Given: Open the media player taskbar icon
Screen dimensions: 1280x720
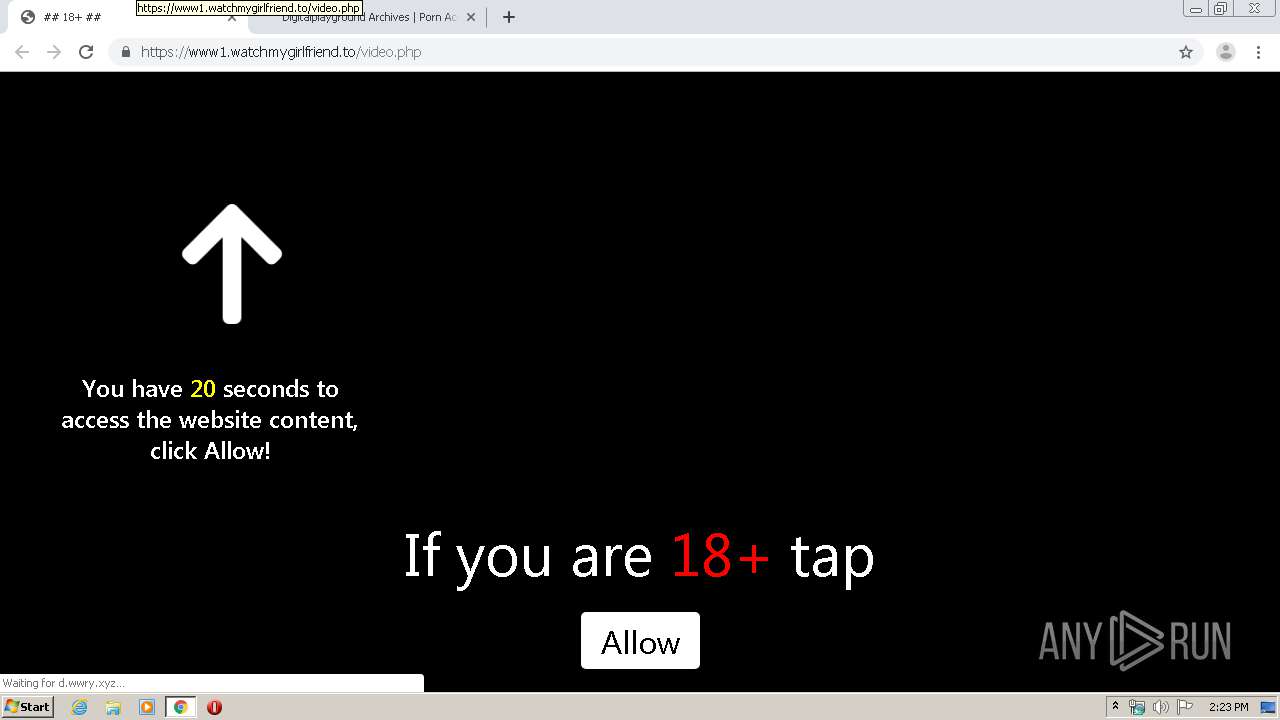Looking at the screenshot, I should click(x=147, y=707).
